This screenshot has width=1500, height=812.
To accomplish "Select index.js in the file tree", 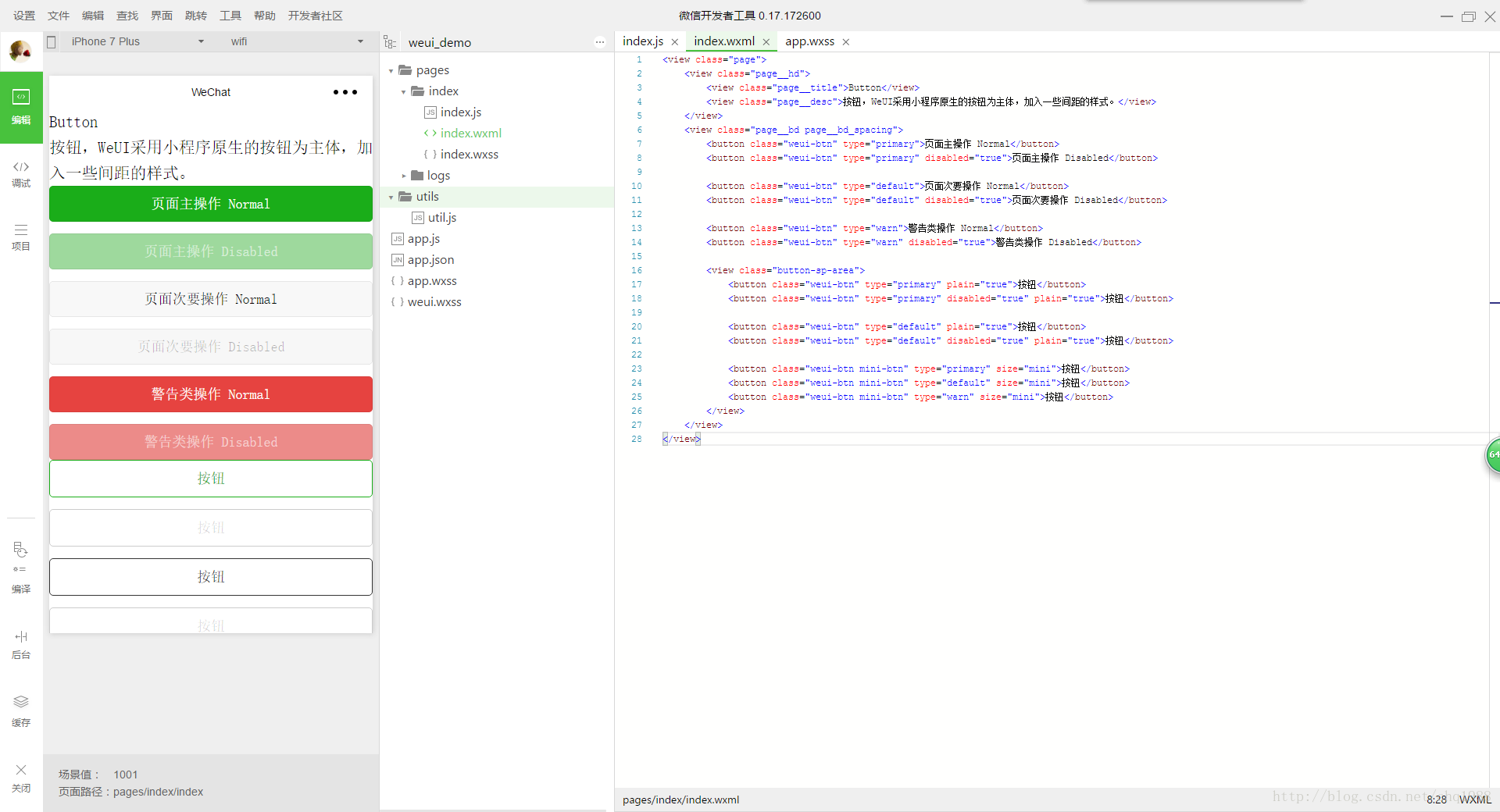I will click(x=461, y=112).
